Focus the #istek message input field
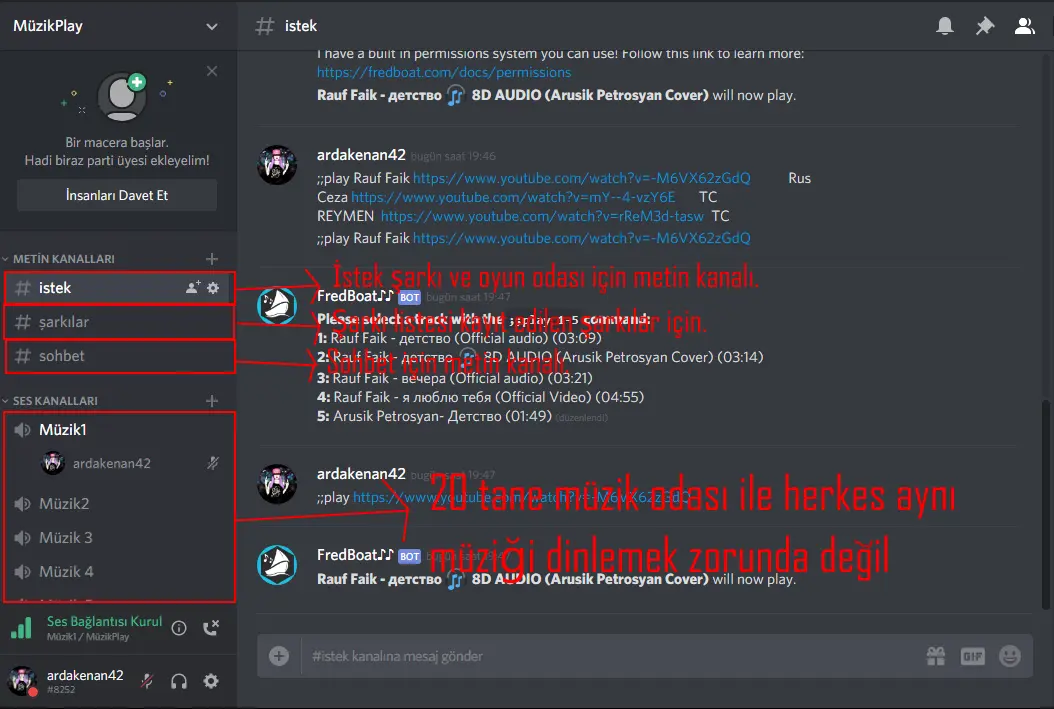This screenshot has height=709, width=1054. click(612, 656)
